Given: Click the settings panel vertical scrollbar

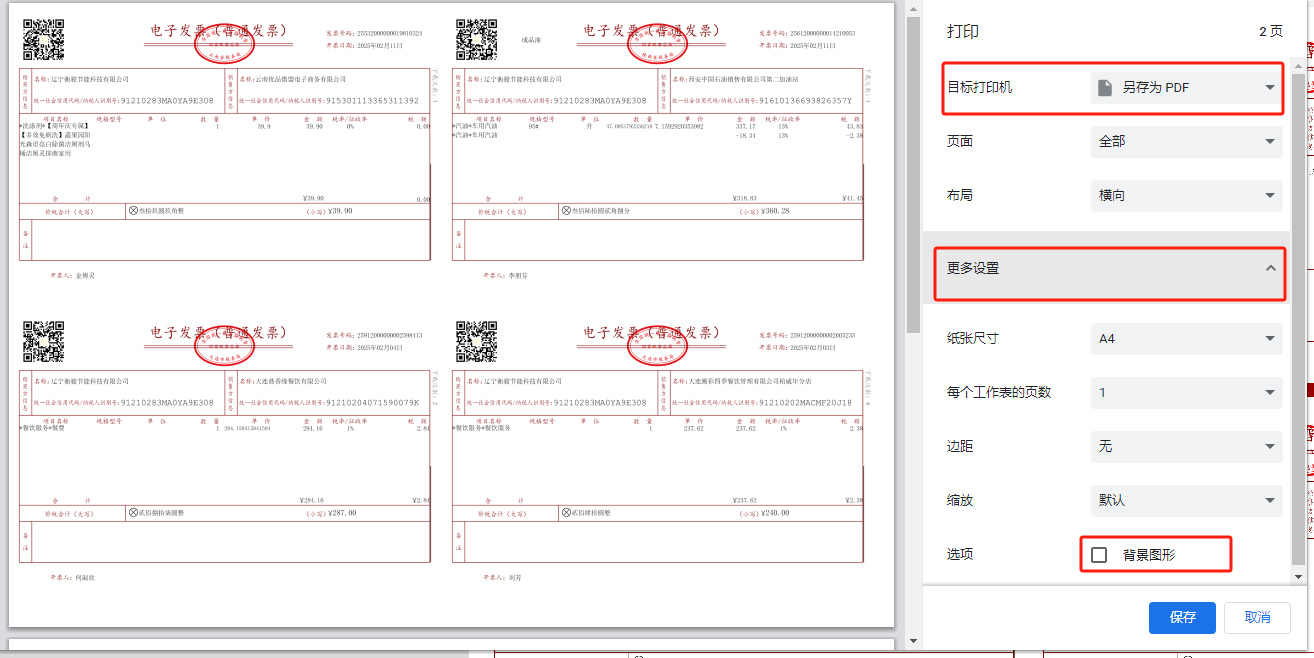Looking at the screenshot, I should pos(1298,300).
